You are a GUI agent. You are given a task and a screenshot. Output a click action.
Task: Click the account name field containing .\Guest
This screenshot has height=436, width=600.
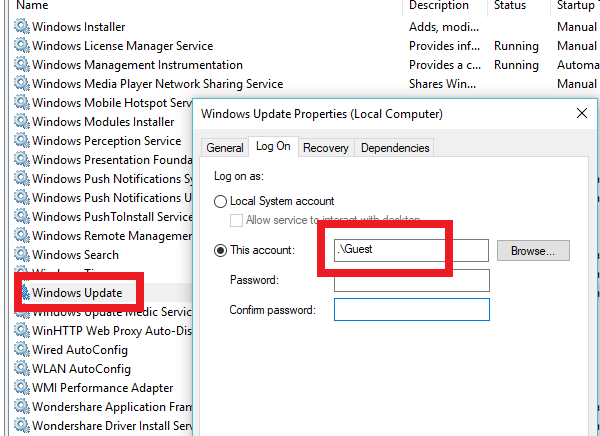411,250
